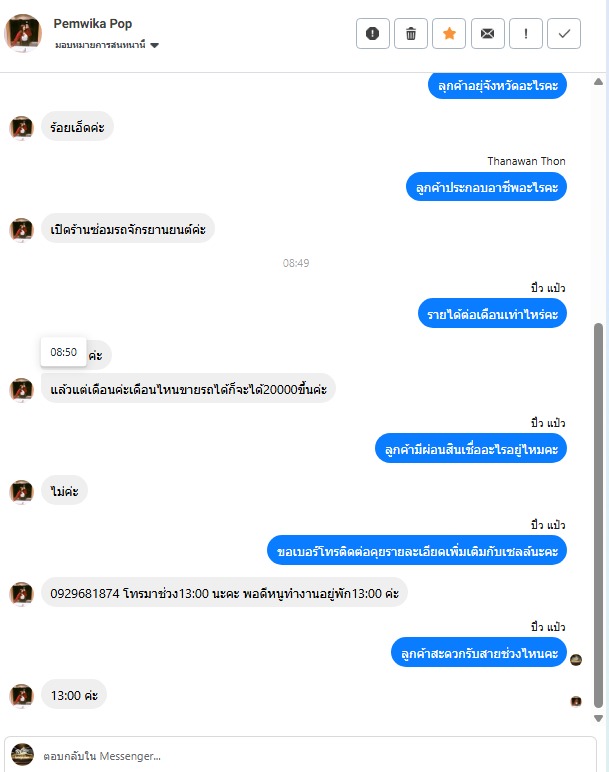Image resolution: width=609 pixels, height=772 pixels.
Task: Click scrollbar down arrow in chat
Action: click(598, 718)
